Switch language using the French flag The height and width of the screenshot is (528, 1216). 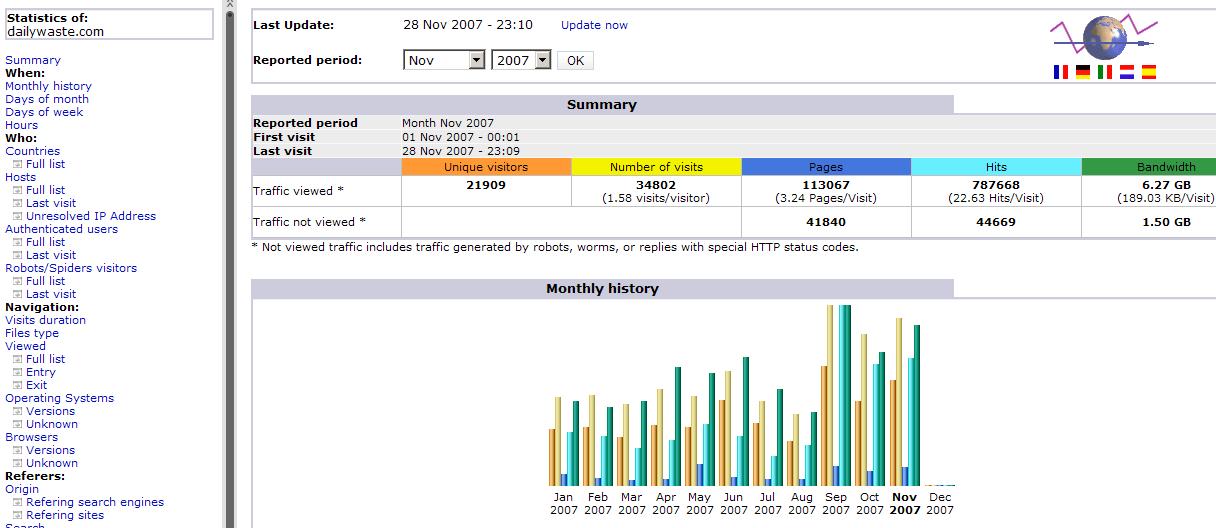(x=1061, y=72)
